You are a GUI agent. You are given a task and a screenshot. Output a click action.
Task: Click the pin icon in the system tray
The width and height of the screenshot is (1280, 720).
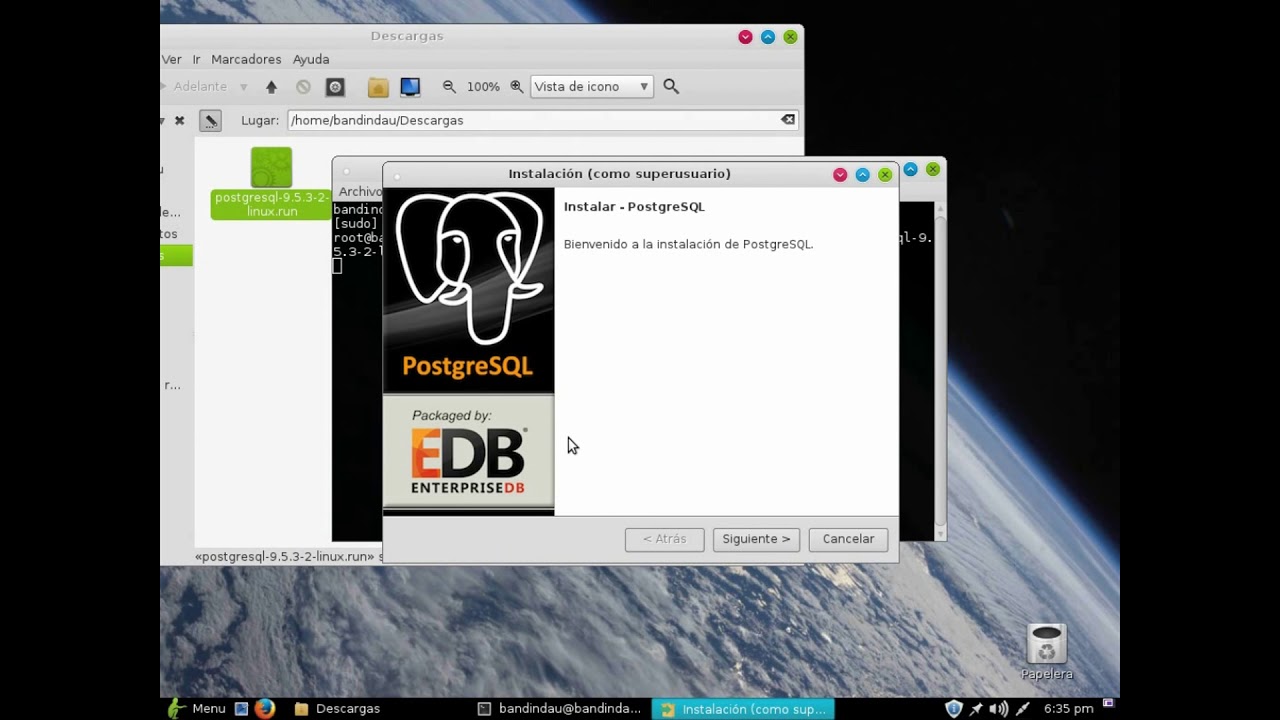click(977, 708)
